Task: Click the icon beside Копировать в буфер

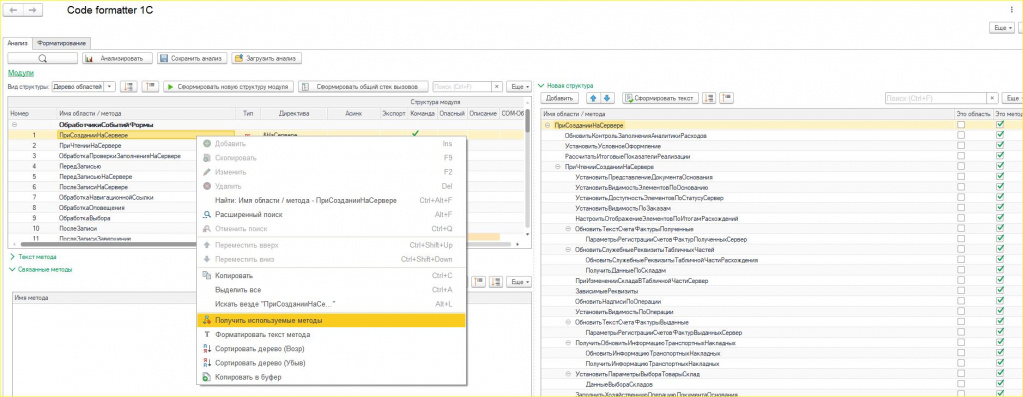Action: [207, 377]
